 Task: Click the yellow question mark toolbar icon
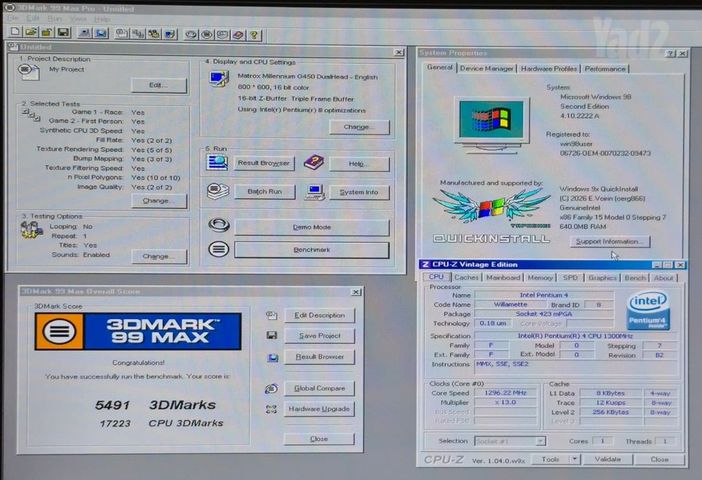[x=254, y=35]
